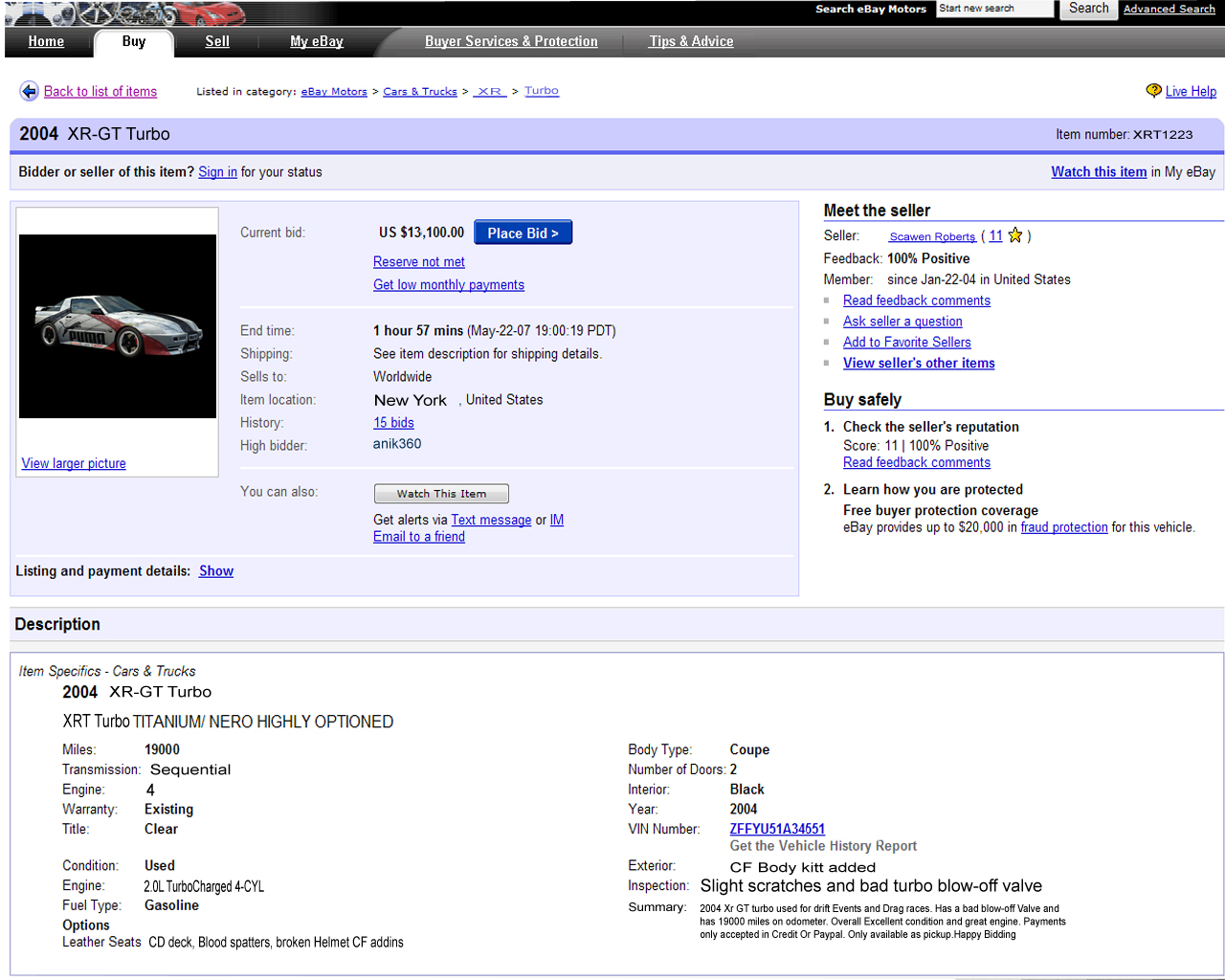The width and height of the screenshot is (1225, 980).
Task: Open Cars & Trucks category link
Action: 420,92
